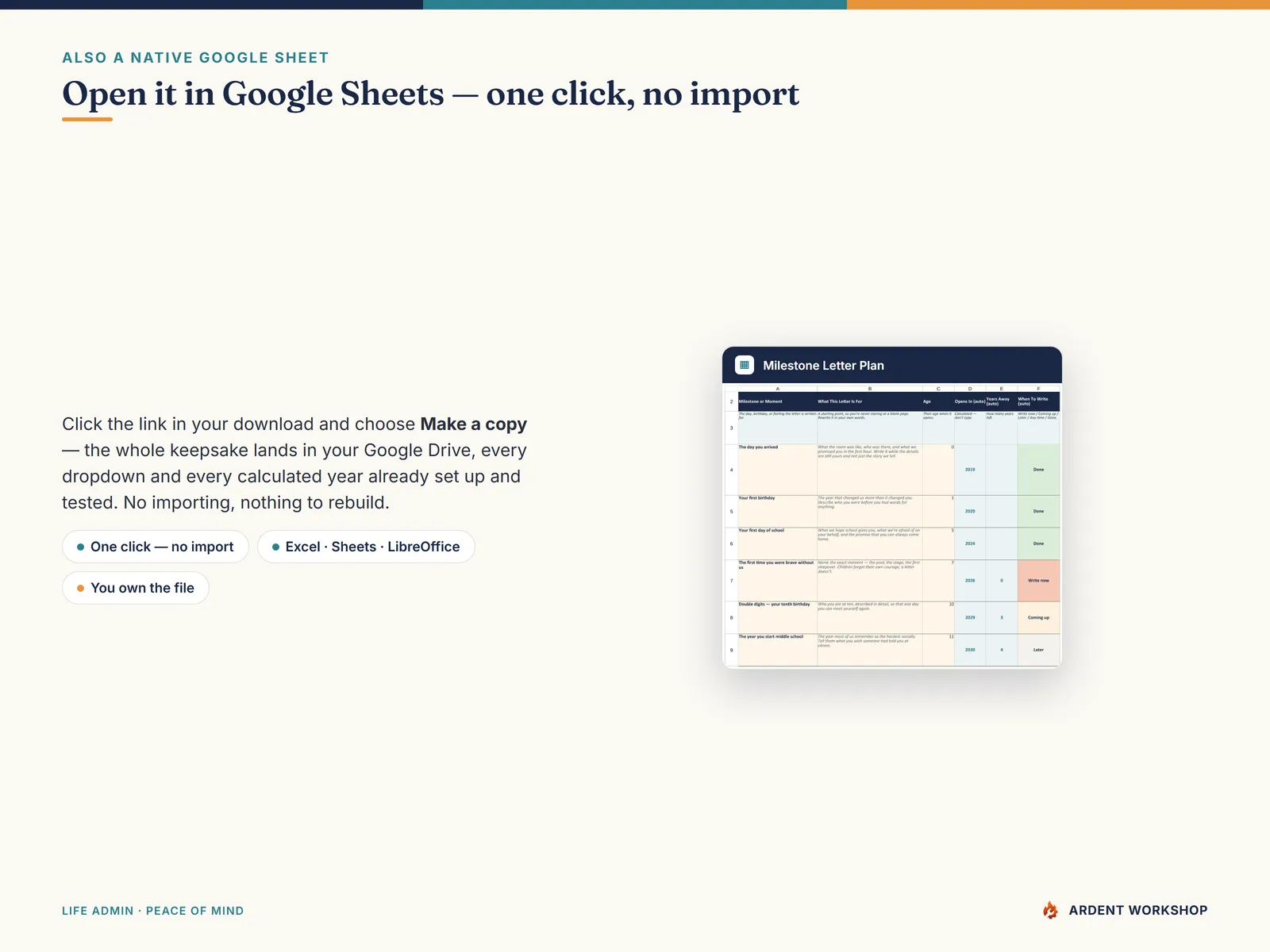Click the 'The day you arrived' cell
Image resolution: width=1270 pixels, height=952 pixels.
point(777,470)
